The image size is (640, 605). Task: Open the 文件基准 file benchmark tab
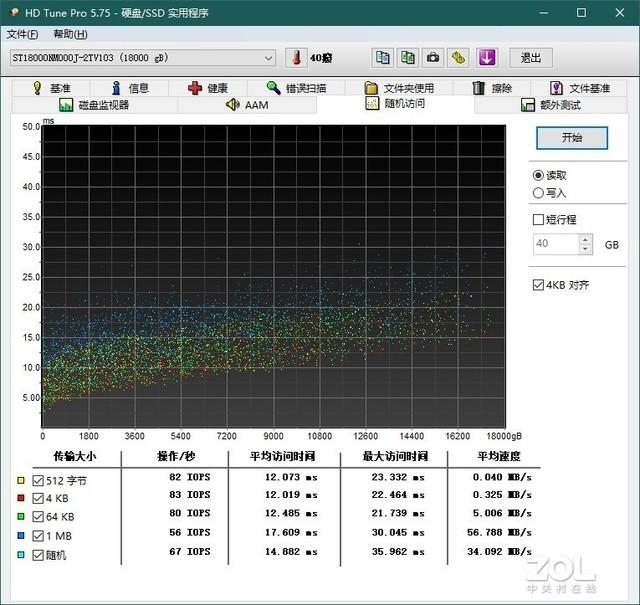tap(580, 88)
